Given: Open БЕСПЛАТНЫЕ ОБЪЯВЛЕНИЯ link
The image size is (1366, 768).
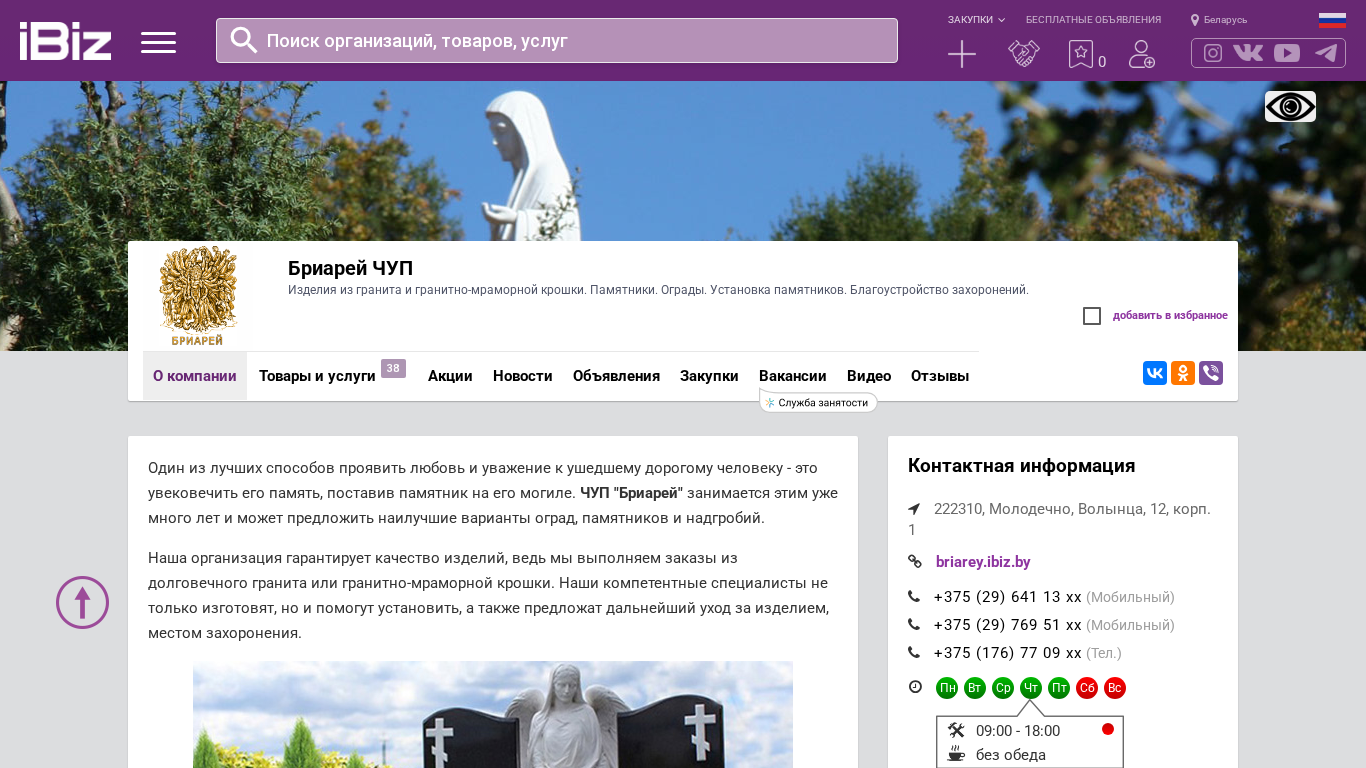Looking at the screenshot, I should point(1093,20).
